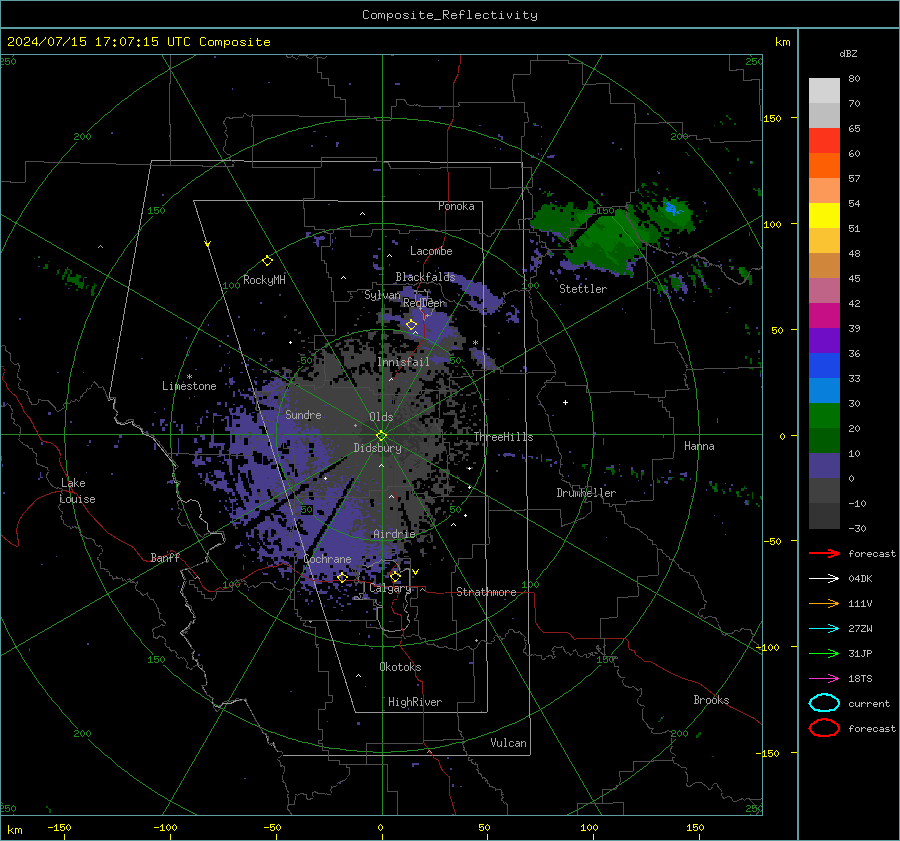
Task: Click the 'Airdrie' city label
Action: coord(394,534)
